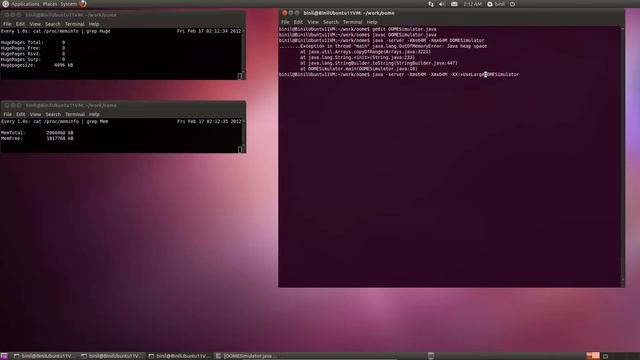
Task: Close the Mem watch terminal window
Action: (7, 105)
